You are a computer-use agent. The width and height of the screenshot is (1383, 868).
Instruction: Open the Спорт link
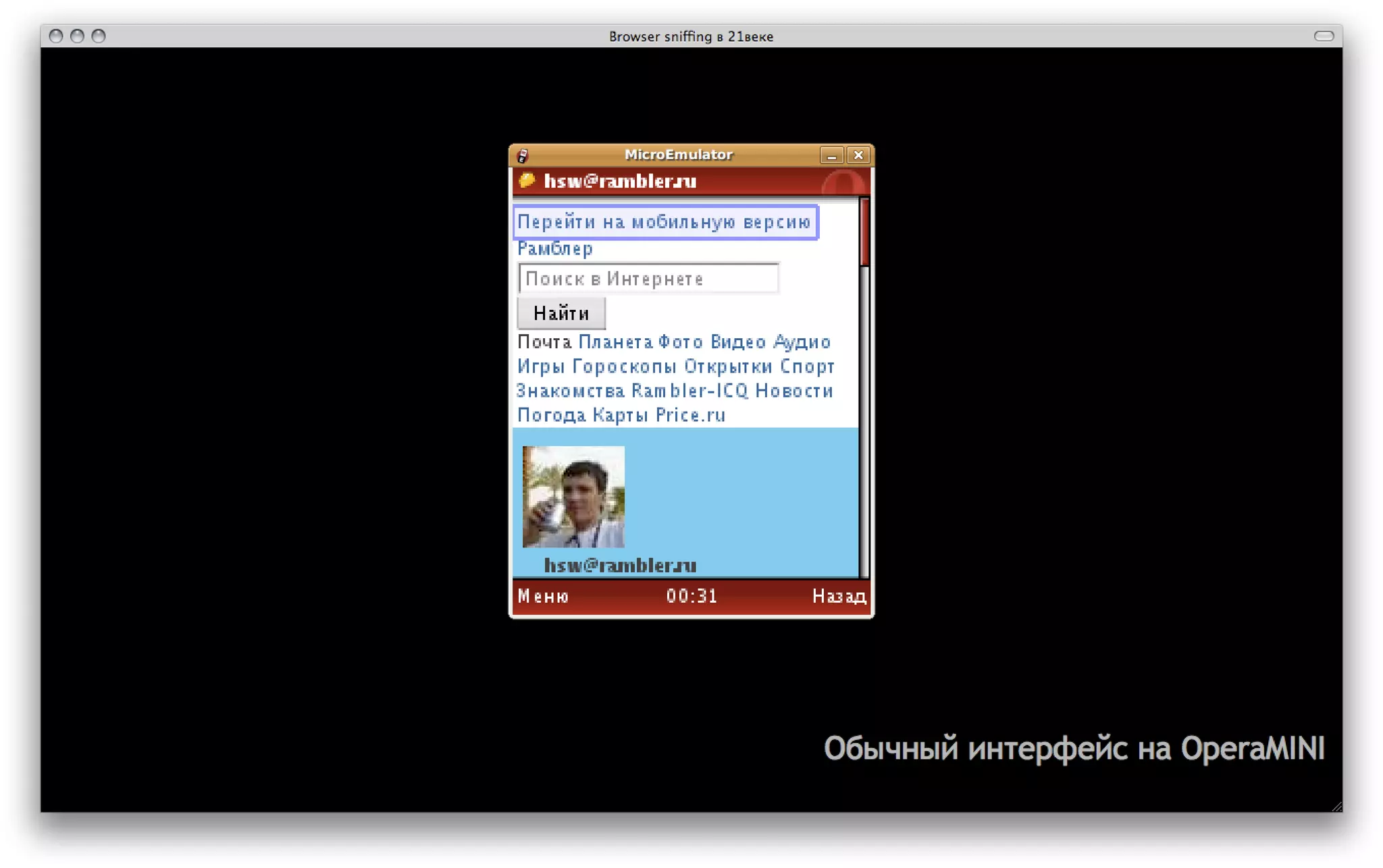(807, 367)
